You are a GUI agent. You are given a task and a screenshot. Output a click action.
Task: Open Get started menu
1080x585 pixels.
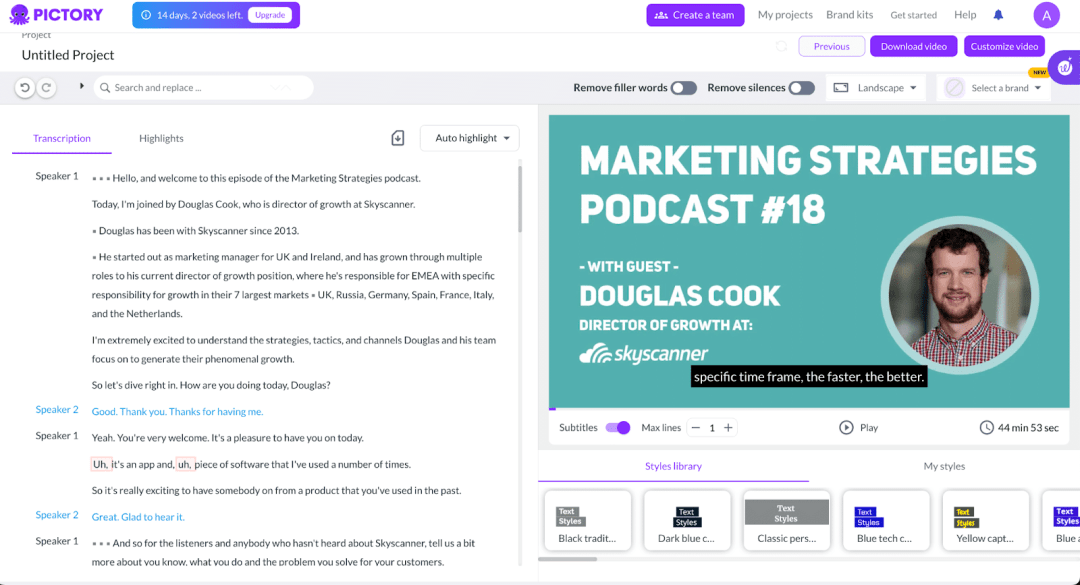[913, 14]
